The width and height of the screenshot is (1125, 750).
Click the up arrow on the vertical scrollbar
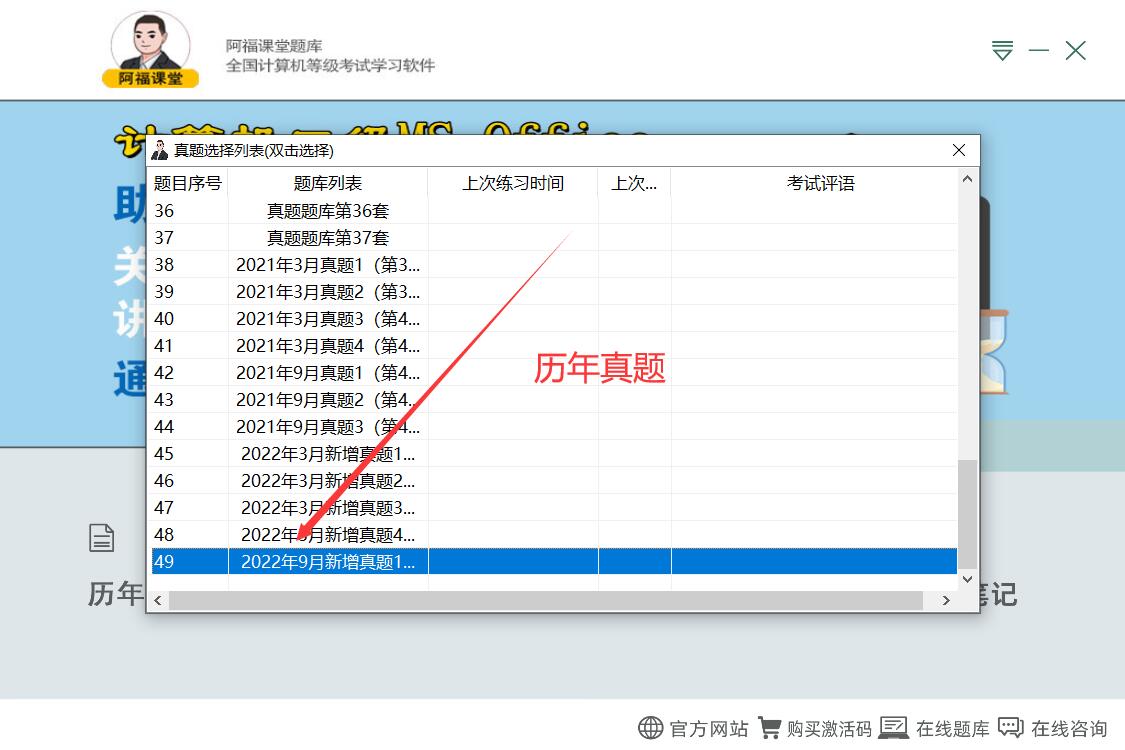[966, 180]
